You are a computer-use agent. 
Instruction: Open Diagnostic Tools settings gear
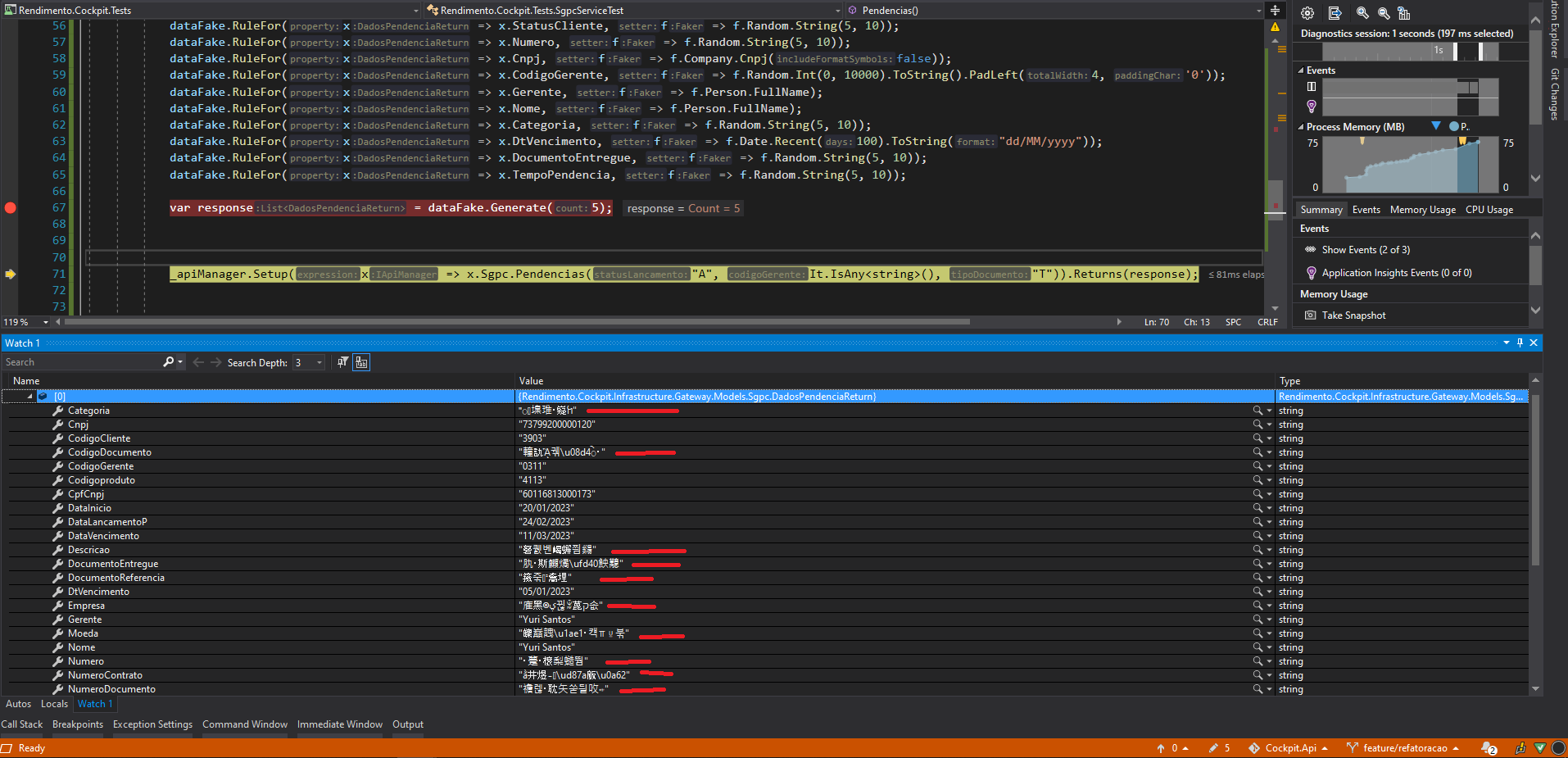point(1307,13)
